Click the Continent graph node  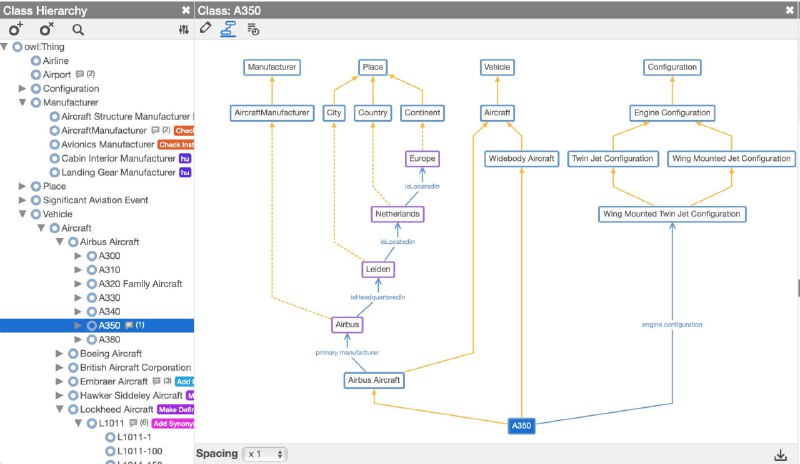click(x=422, y=113)
